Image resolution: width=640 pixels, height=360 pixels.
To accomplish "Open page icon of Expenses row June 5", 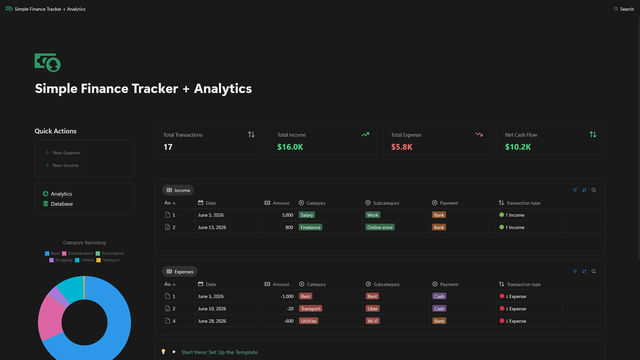I will coord(167,296).
